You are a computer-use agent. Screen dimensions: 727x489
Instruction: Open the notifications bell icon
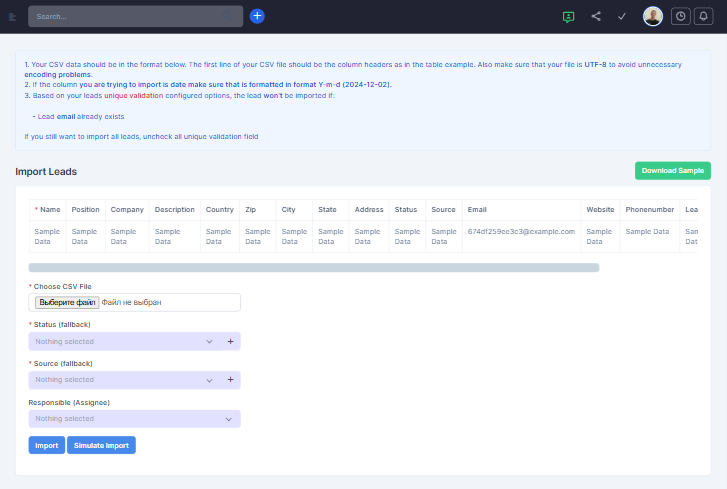click(704, 16)
